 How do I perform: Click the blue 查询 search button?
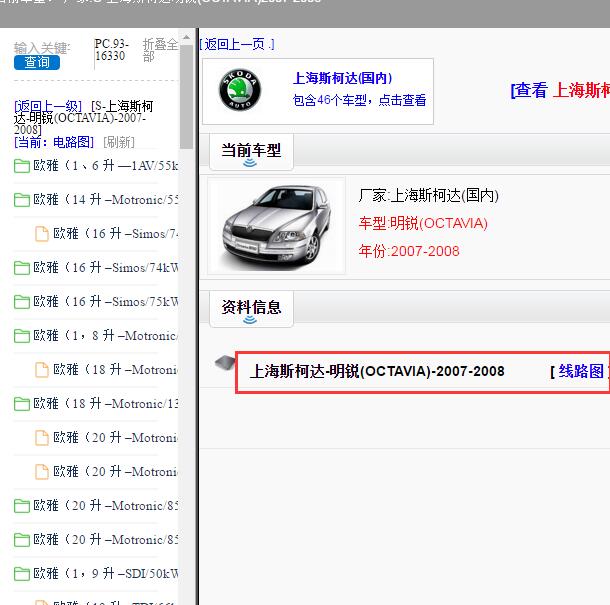[x=37, y=62]
